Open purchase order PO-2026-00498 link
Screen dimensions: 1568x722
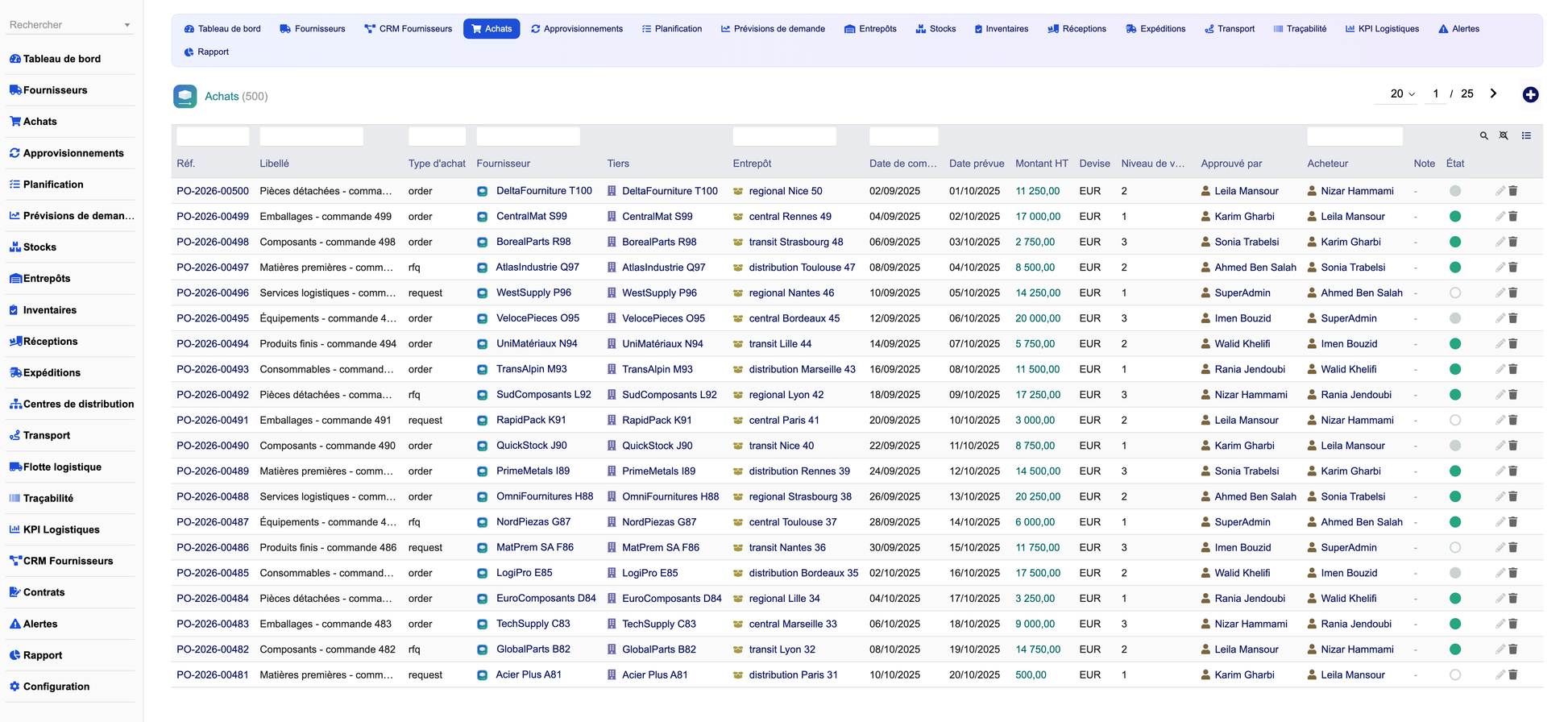click(213, 243)
